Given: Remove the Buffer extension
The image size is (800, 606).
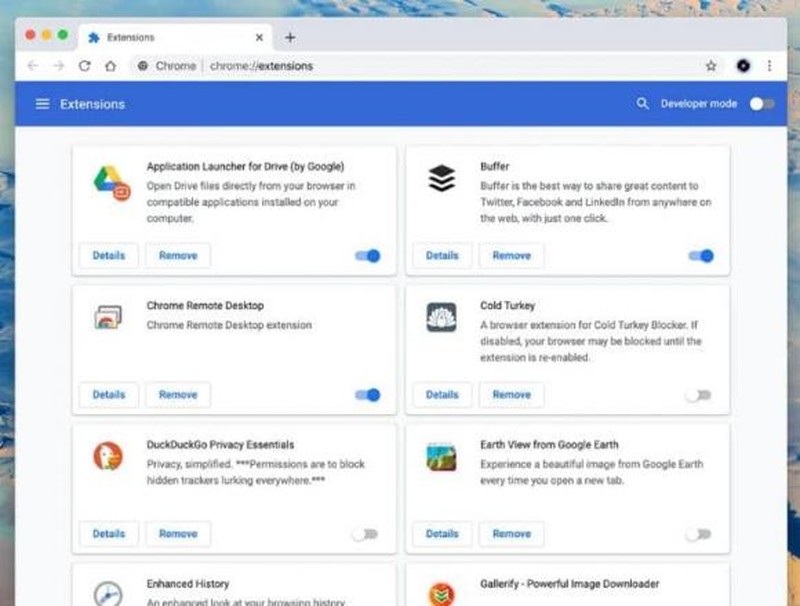Looking at the screenshot, I should coord(511,256).
